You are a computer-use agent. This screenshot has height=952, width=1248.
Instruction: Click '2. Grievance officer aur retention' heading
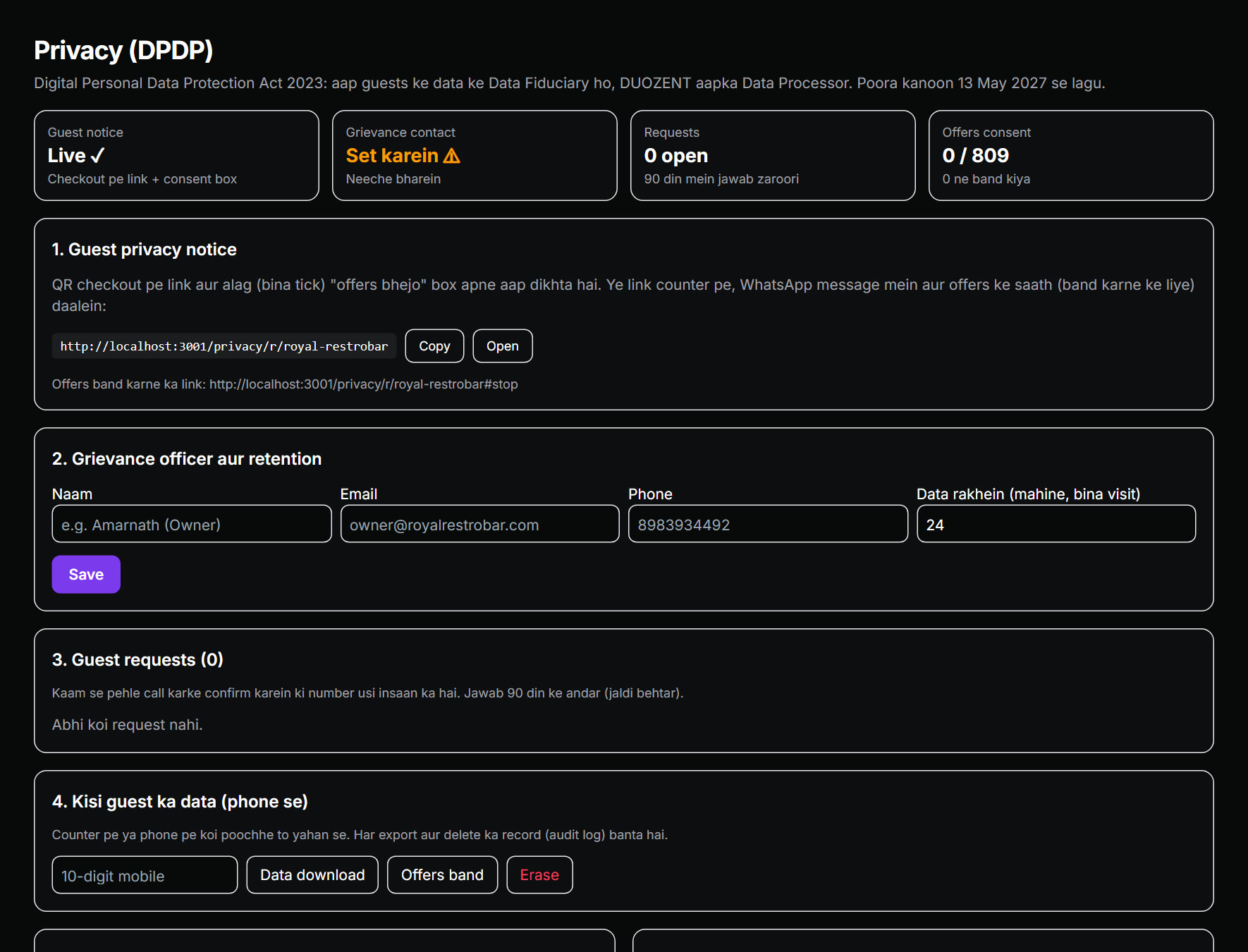click(x=187, y=459)
